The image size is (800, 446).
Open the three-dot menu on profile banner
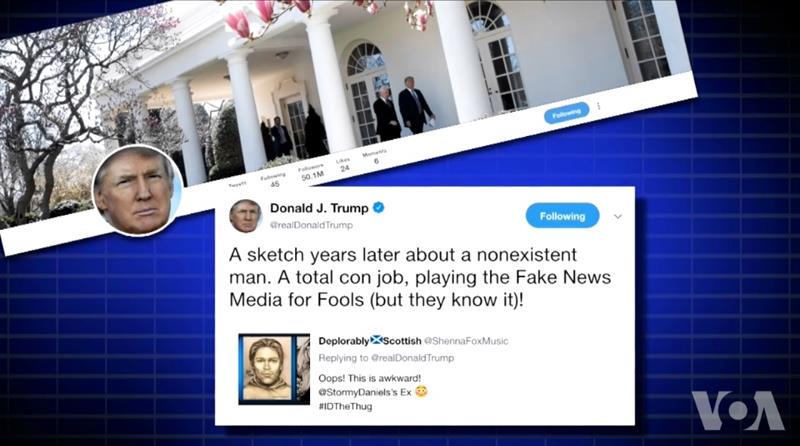coord(598,106)
